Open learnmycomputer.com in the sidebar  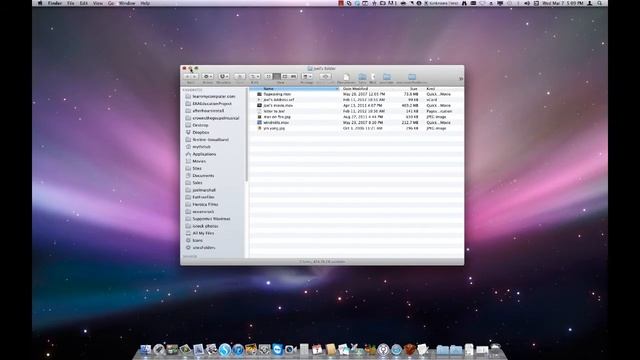tap(213, 96)
